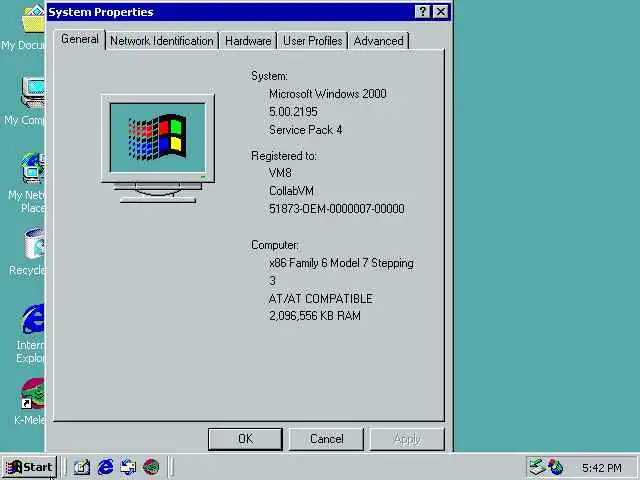The height and width of the screenshot is (480, 640).
Task: Click the OK button
Action: tap(245, 439)
